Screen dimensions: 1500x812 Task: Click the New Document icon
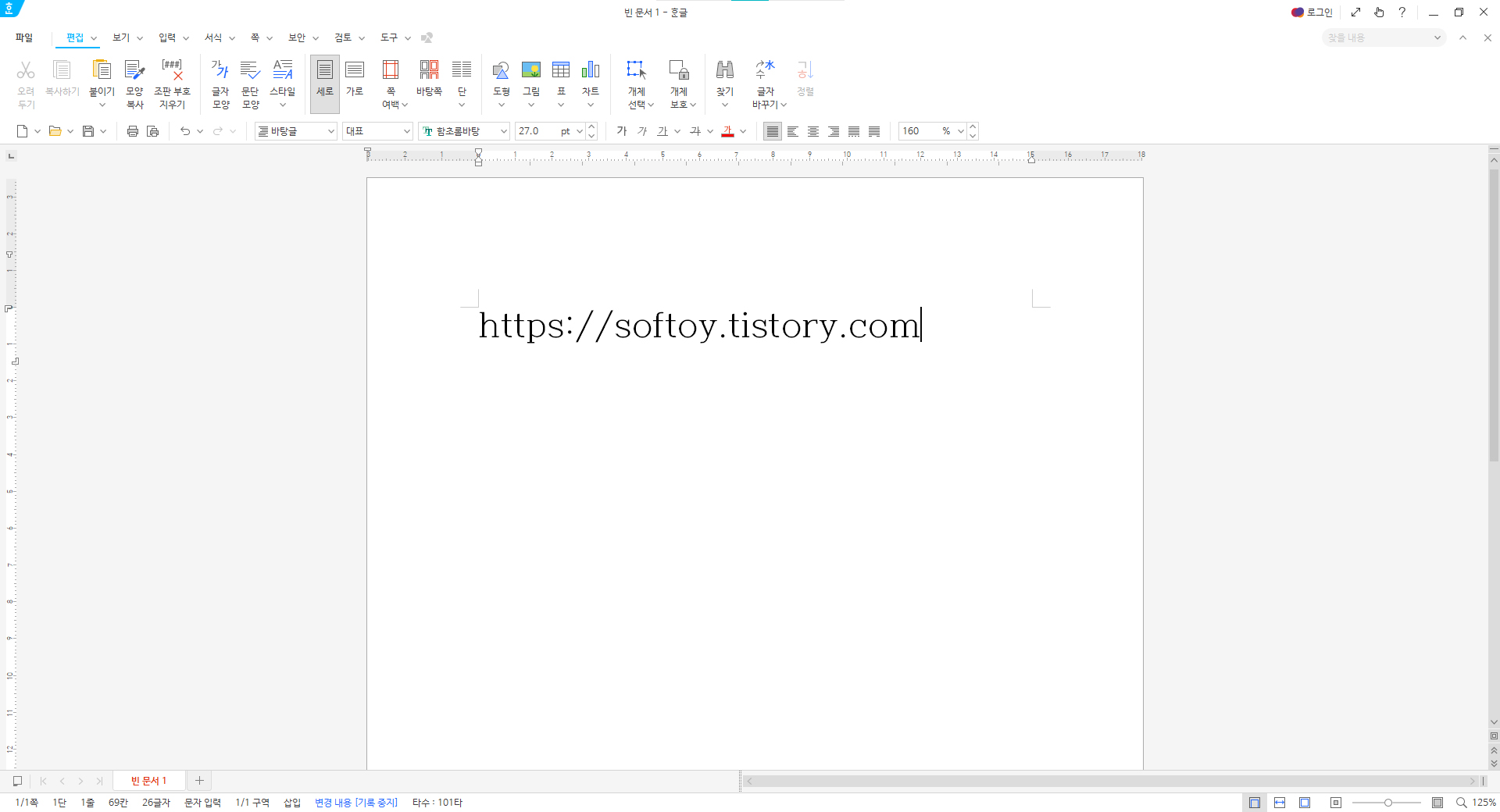(23, 131)
